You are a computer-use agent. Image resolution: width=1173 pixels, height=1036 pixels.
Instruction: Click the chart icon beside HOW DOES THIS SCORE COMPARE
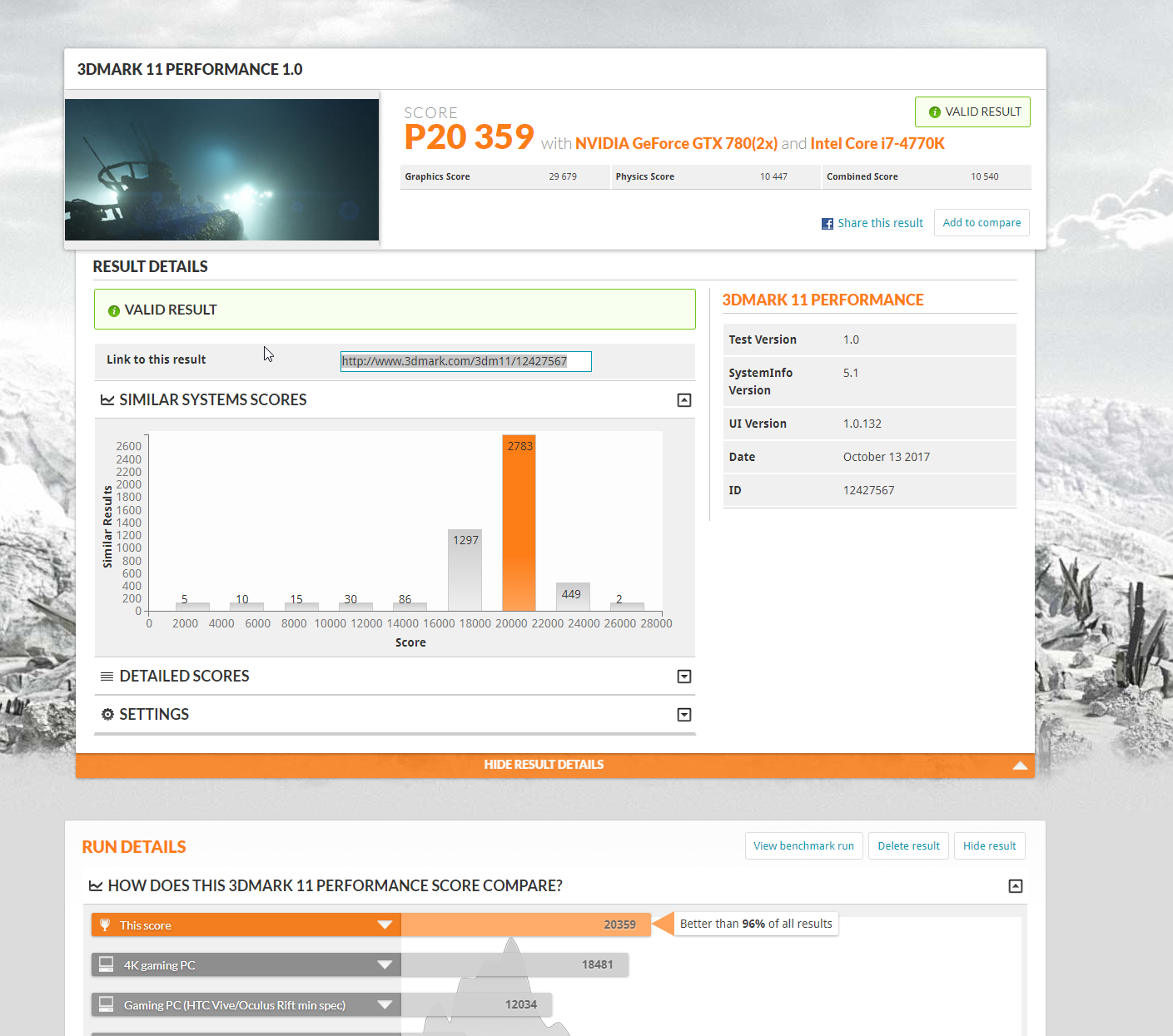click(96, 886)
